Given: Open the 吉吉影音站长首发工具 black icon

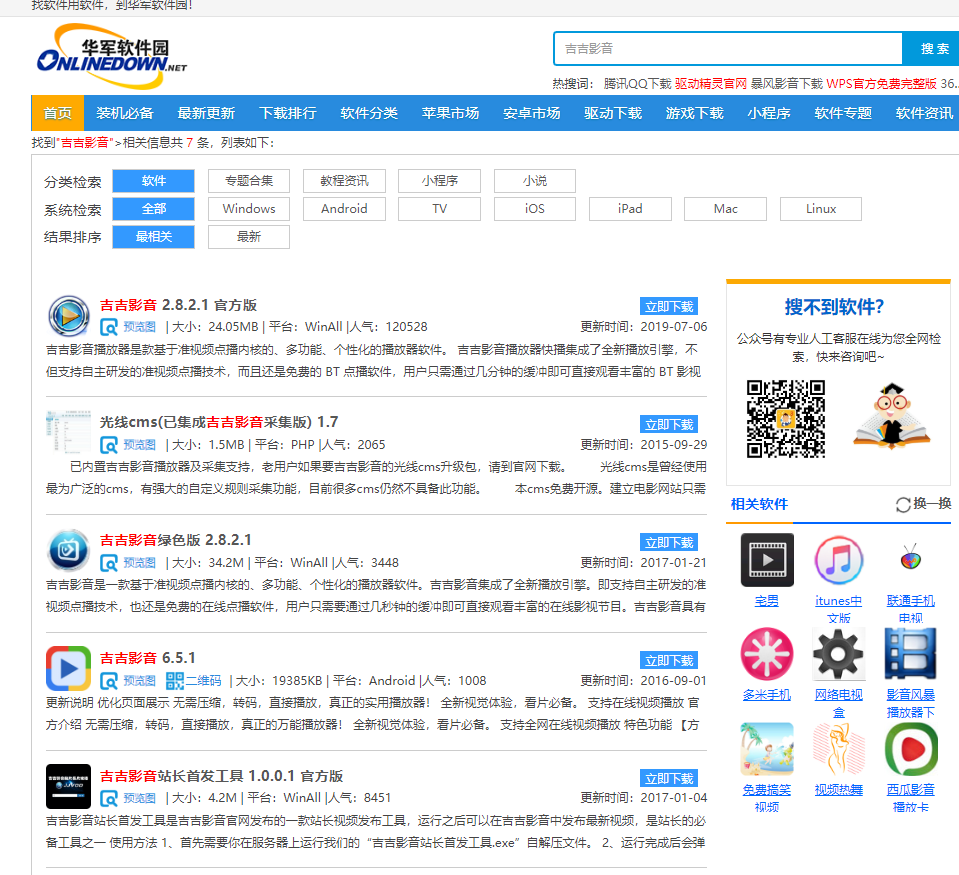Looking at the screenshot, I should (x=68, y=786).
